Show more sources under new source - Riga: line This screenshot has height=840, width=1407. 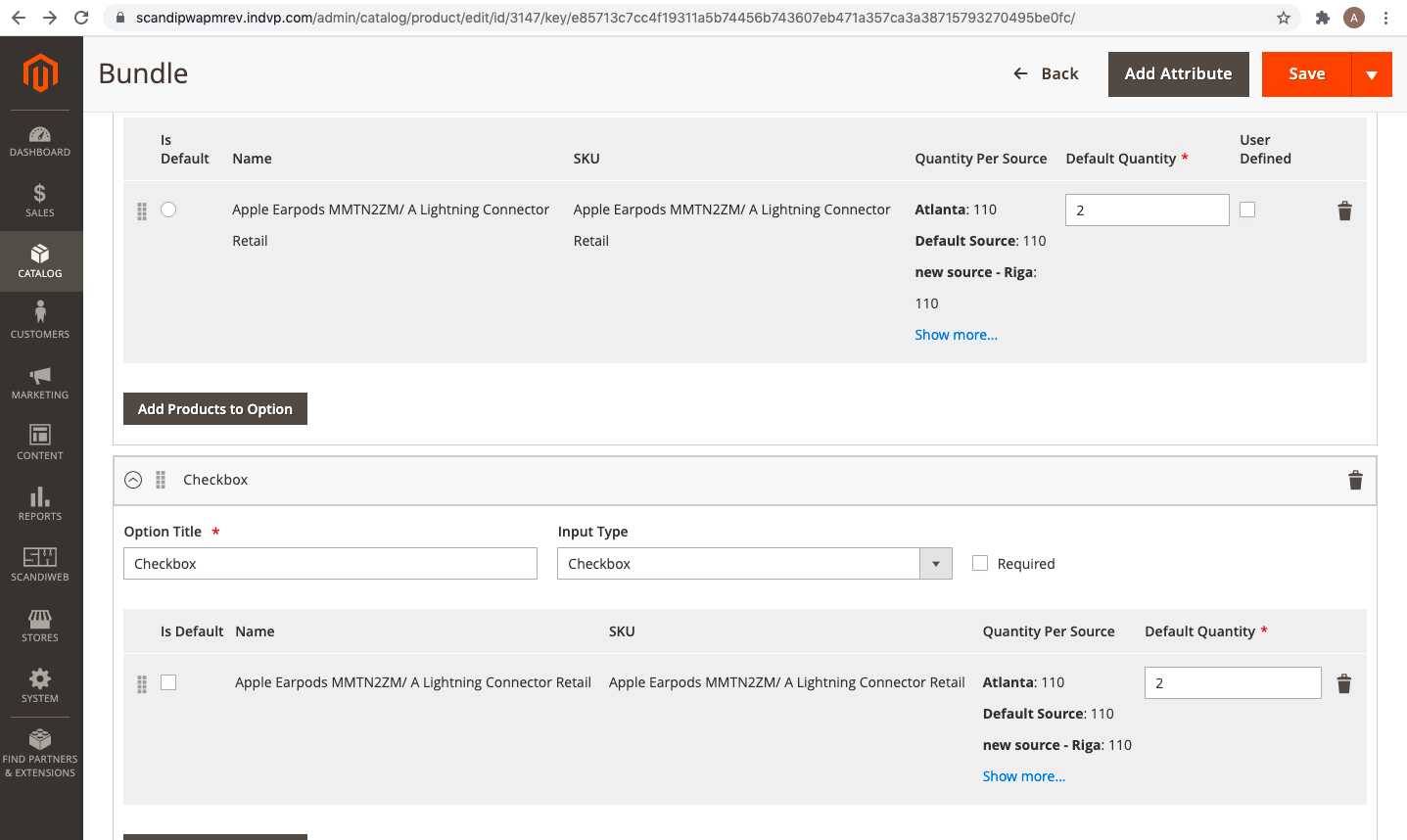pos(957,335)
